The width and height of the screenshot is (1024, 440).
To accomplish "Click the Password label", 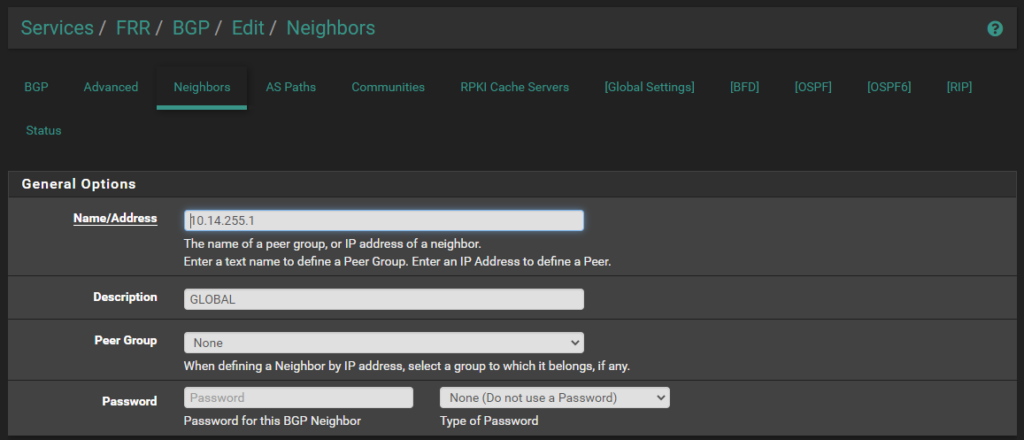I will [x=129, y=401].
